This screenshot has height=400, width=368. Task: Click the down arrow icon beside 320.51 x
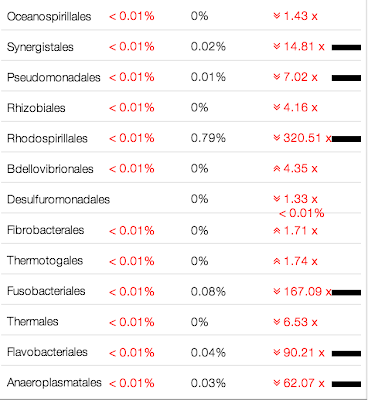click(276, 138)
